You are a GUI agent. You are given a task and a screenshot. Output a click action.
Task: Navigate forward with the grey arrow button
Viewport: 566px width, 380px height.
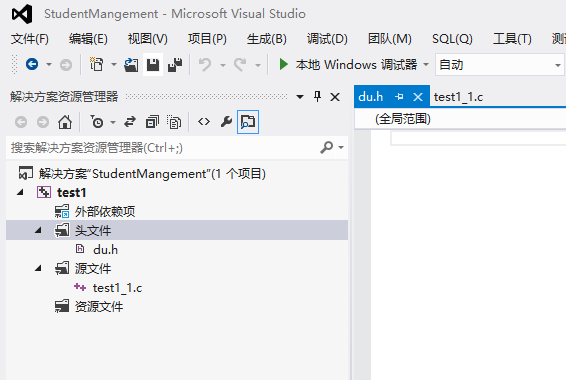(x=66, y=65)
